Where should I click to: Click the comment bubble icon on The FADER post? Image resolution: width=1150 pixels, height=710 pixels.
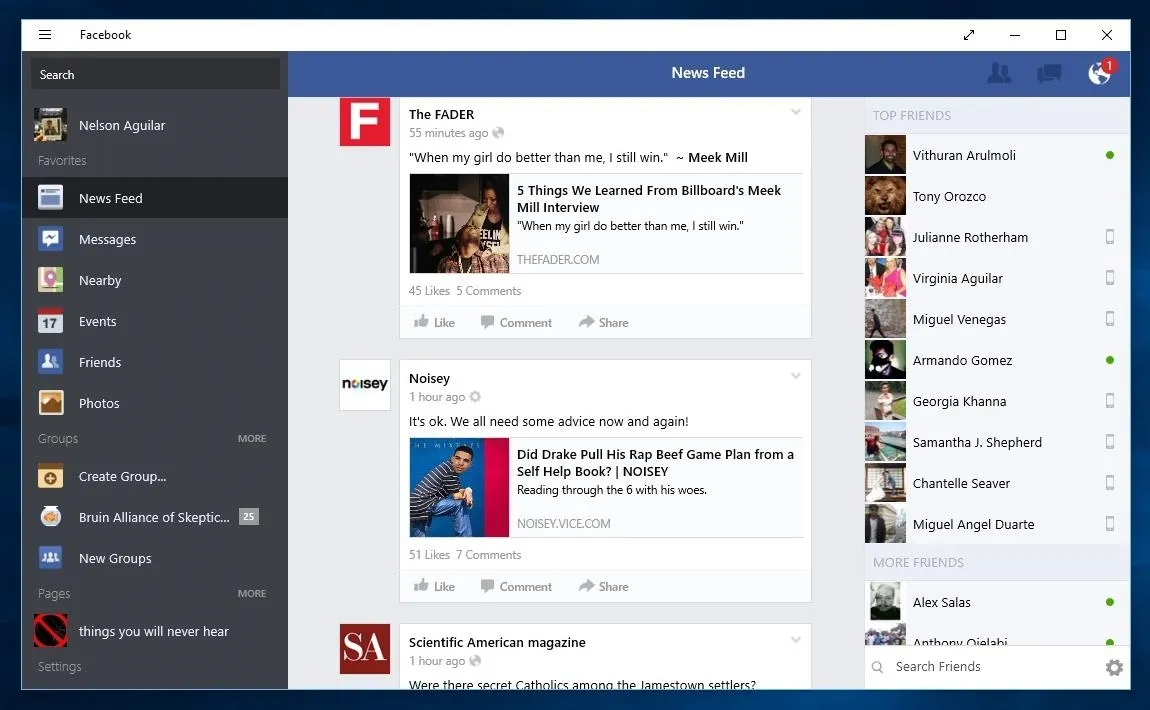pos(487,322)
